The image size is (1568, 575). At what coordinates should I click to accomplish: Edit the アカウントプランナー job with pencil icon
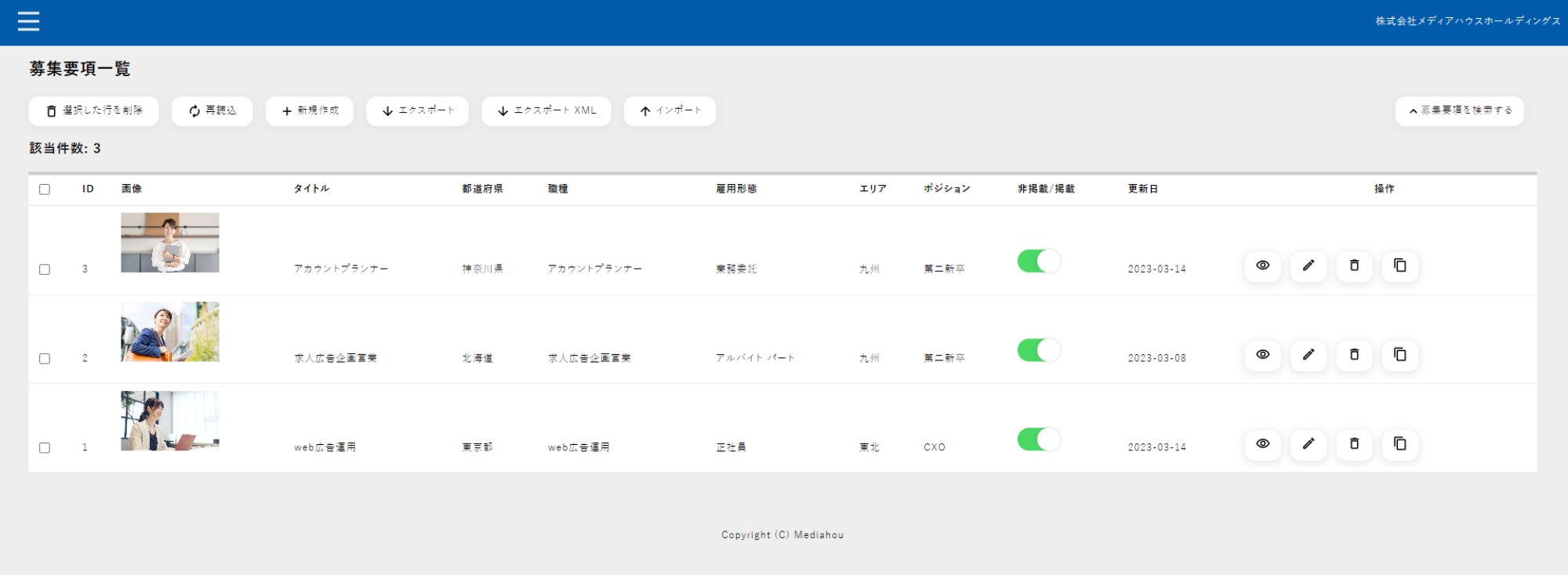tap(1308, 266)
